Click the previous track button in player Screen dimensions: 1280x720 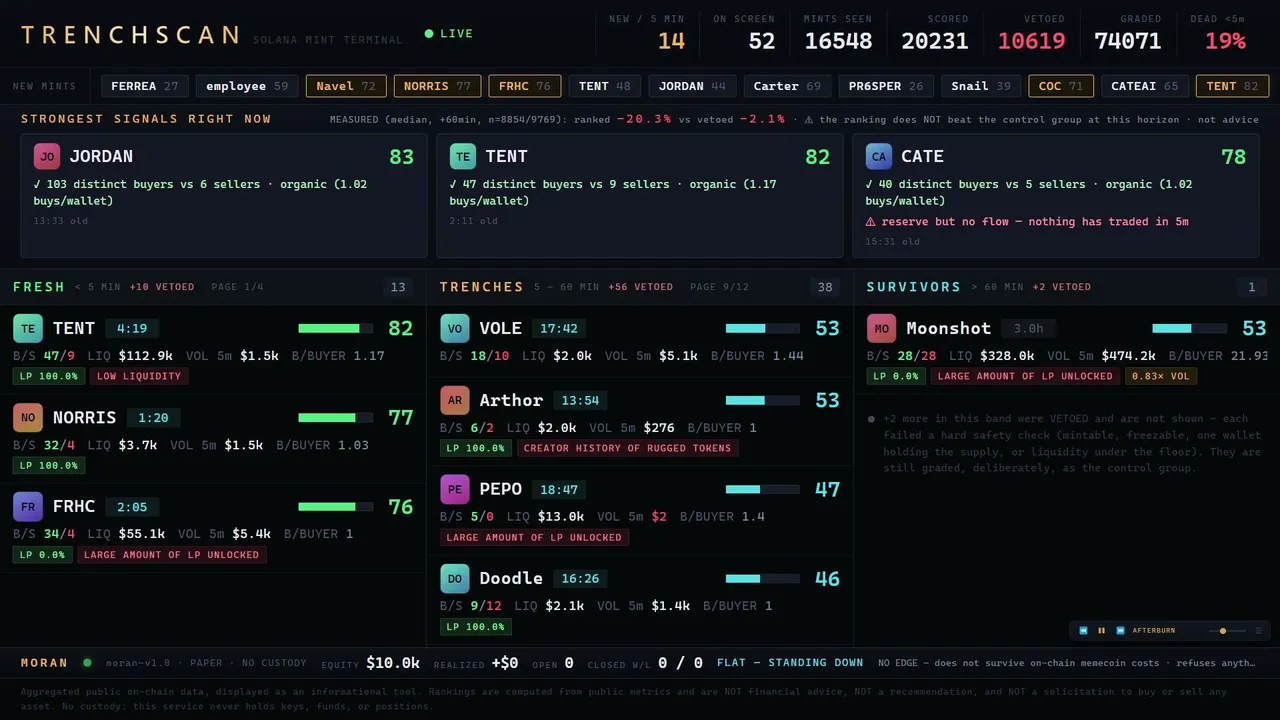[x=1083, y=631]
